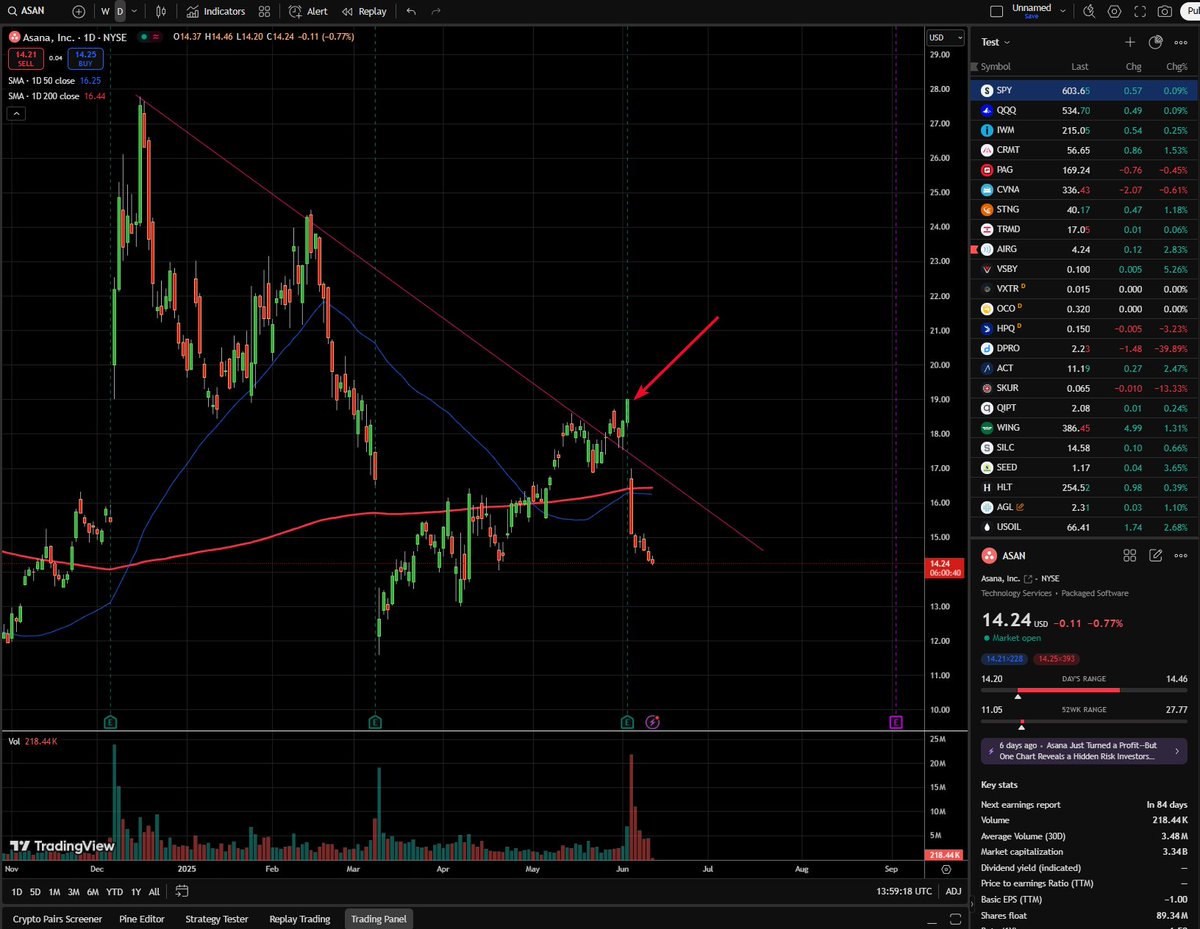Click the 14.25 BUY button
Viewport: 1200px width, 929px height.
click(85, 58)
